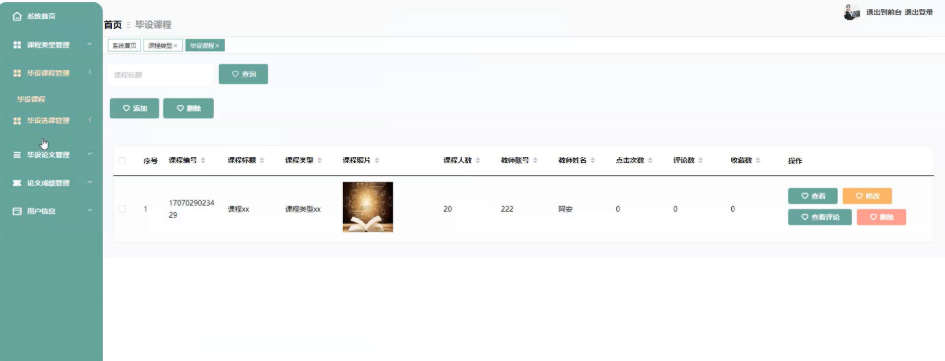The image size is (945, 361).
Task: Close the 课程类型 tab with its X
Action: point(175,46)
